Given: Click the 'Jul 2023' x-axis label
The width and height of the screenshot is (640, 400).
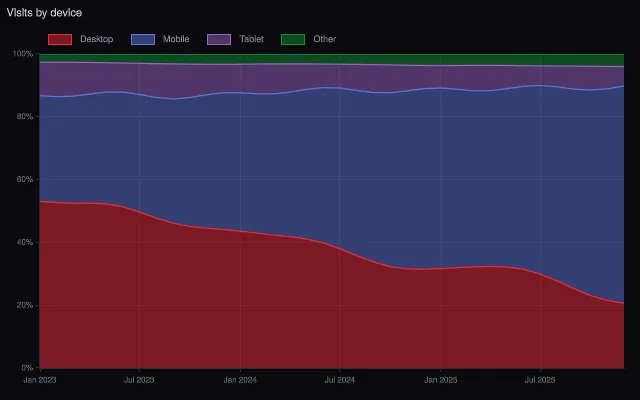Looking at the screenshot, I should 139,380.
